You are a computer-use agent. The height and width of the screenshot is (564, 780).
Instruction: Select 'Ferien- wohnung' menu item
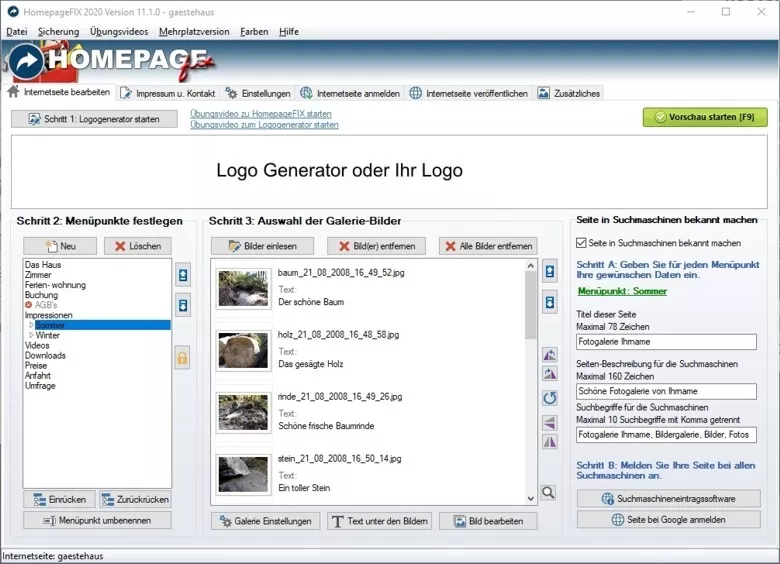[x=55, y=285]
